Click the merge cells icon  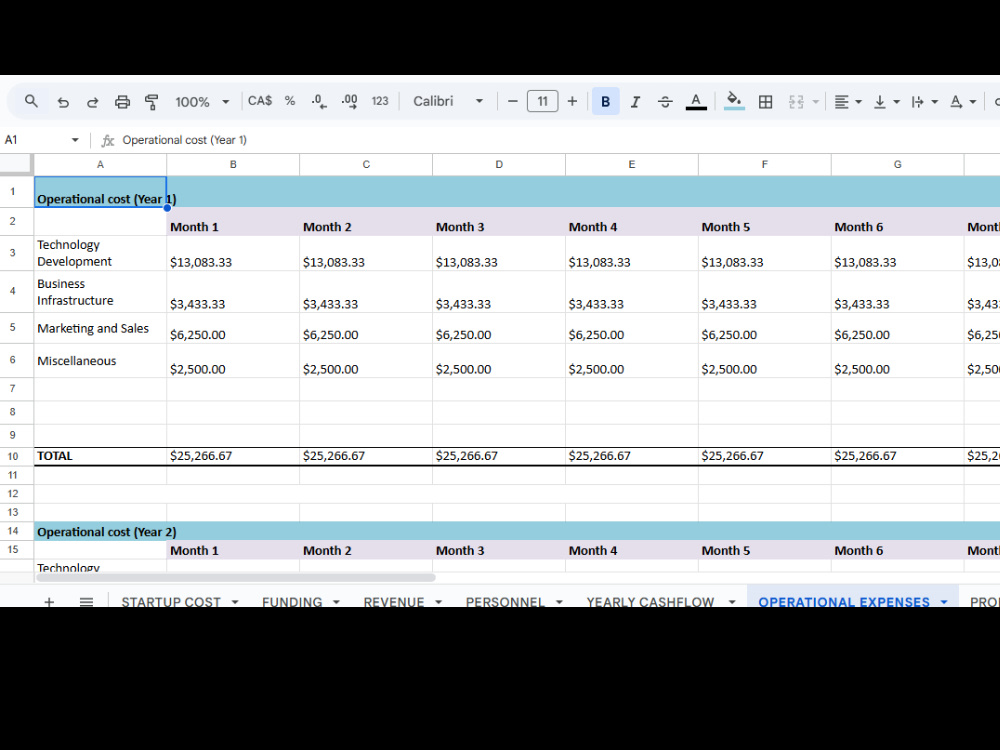coord(796,101)
